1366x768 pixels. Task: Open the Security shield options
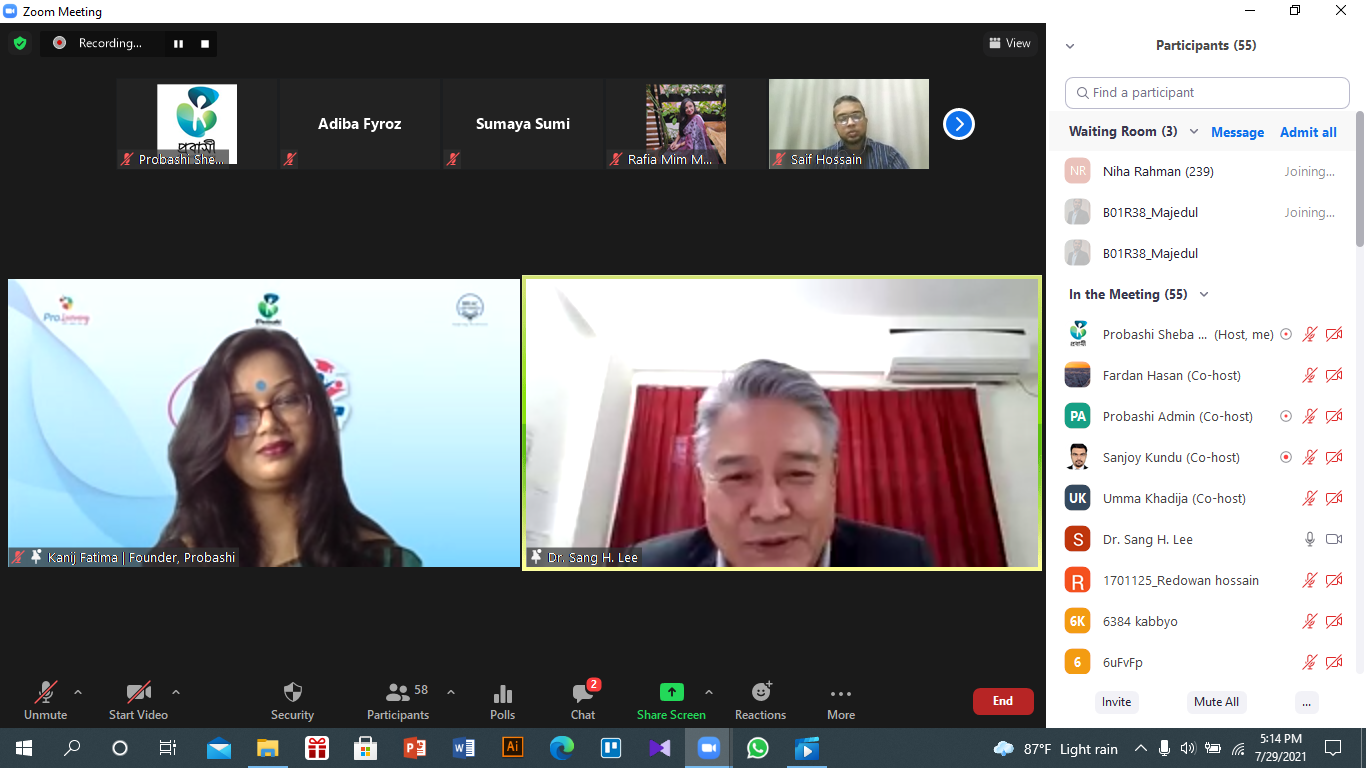coord(292,700)
